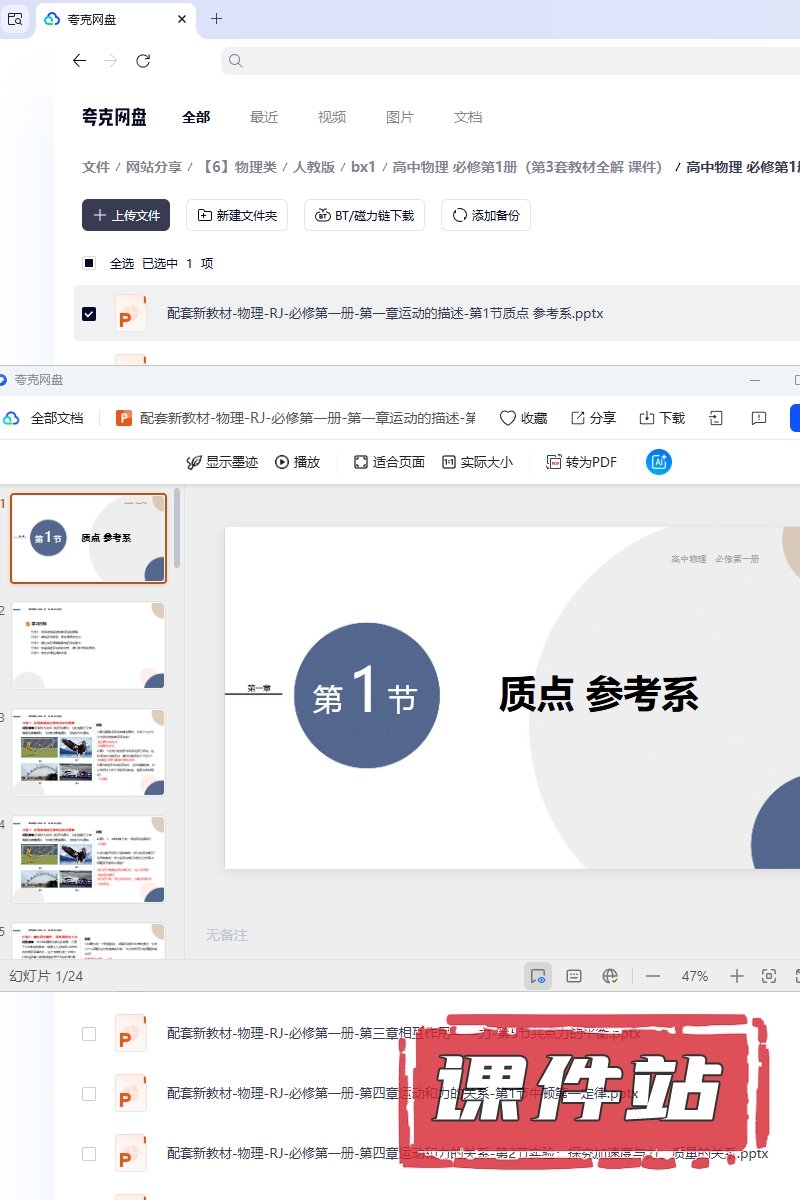
Task: Click 显示墨迹 to show ink
Action: coord(222,462)
